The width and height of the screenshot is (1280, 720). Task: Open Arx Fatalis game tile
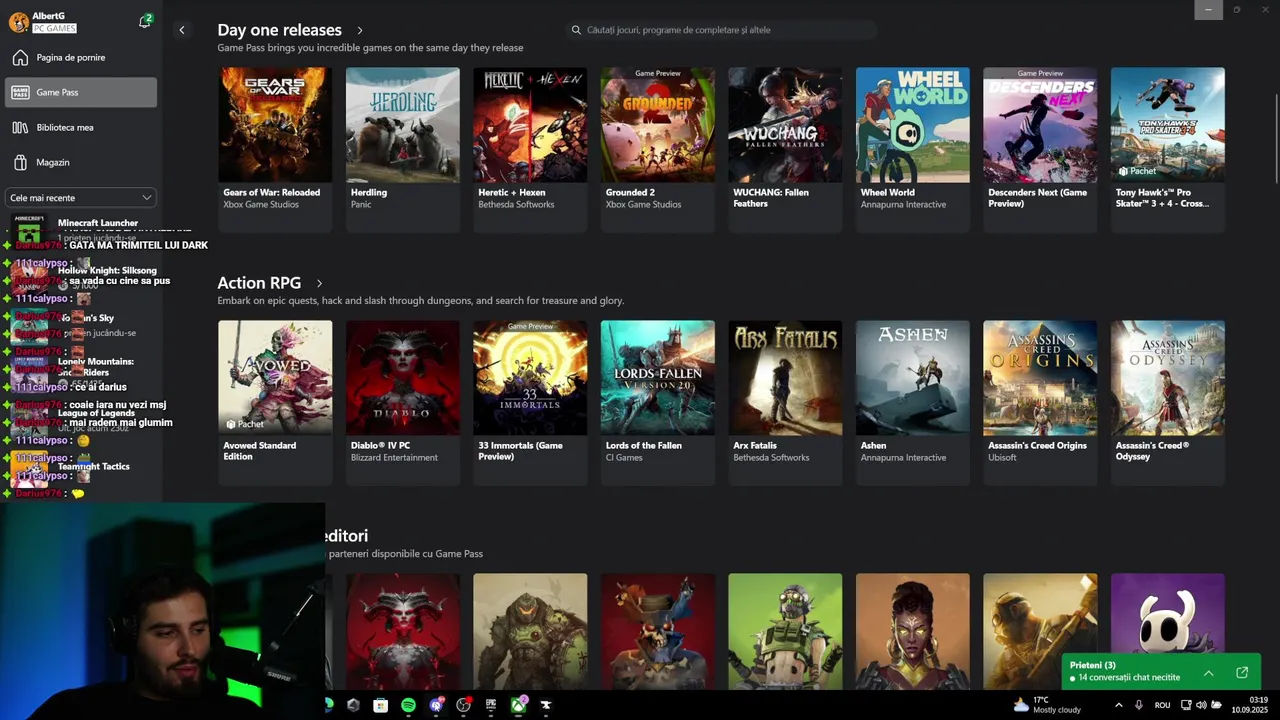point(785,402)
